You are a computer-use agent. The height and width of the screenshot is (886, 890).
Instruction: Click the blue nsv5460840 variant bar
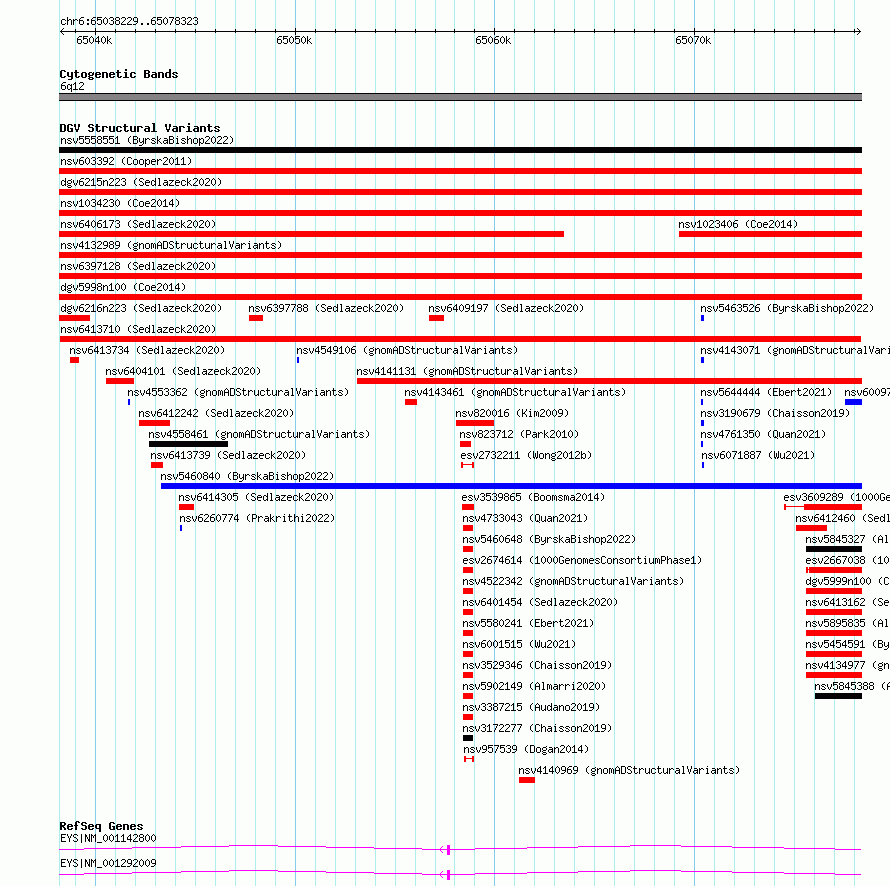pos(511,486)
